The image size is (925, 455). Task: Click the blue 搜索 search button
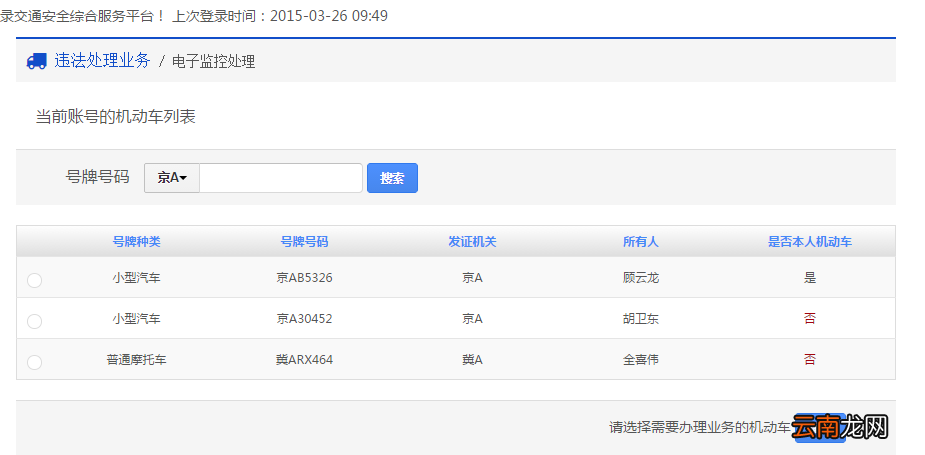(392, 178)
